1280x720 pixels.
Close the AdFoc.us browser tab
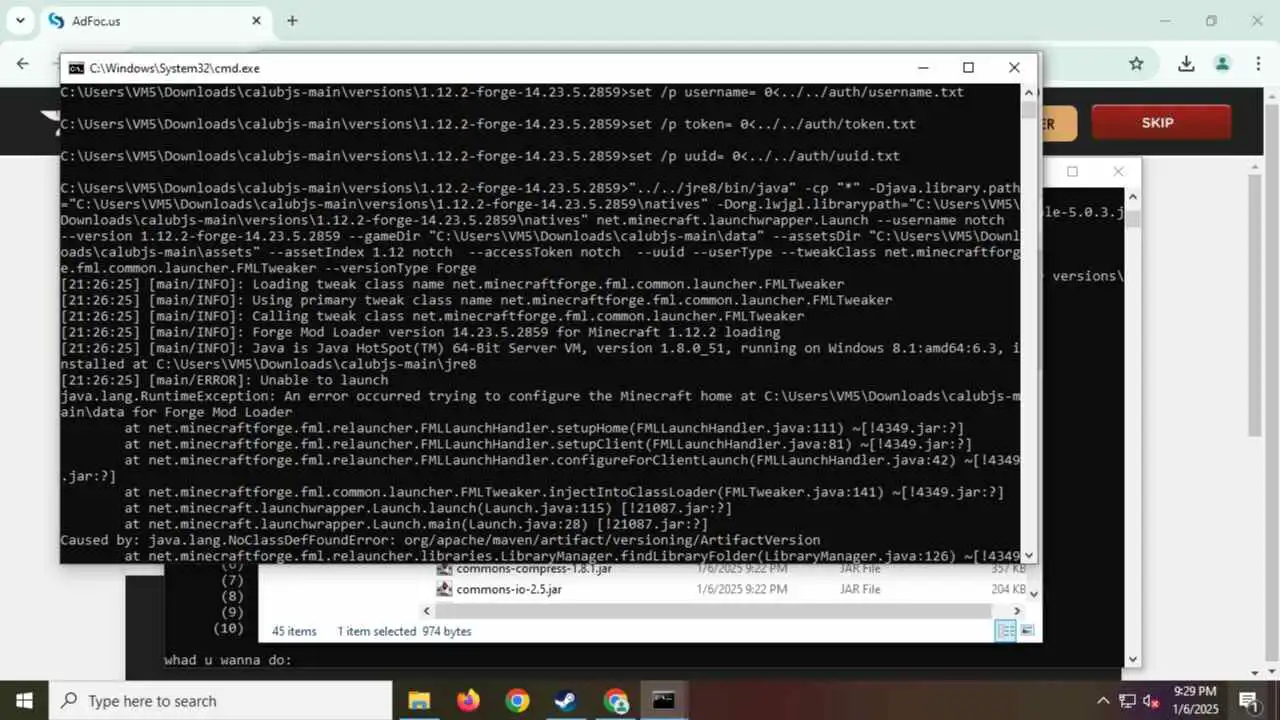pos(256,20)
